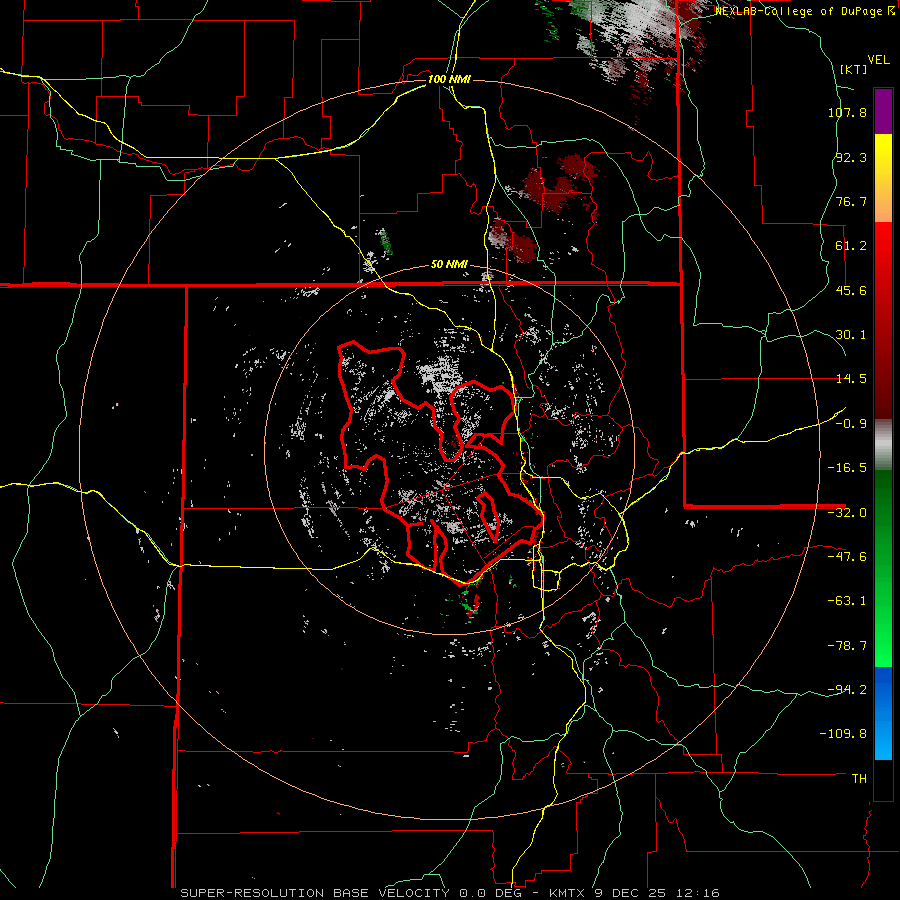Select the yellow-orange segment of the color bar
Screen dimensions: 900x900
point(883,178)
